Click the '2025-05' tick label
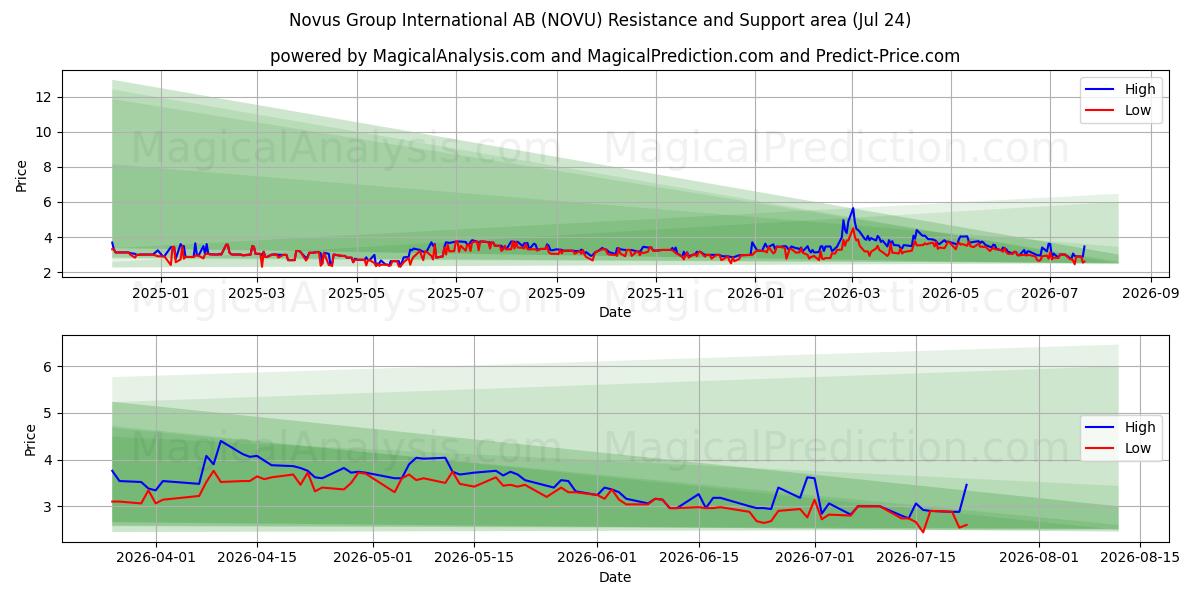 [356, 293]
